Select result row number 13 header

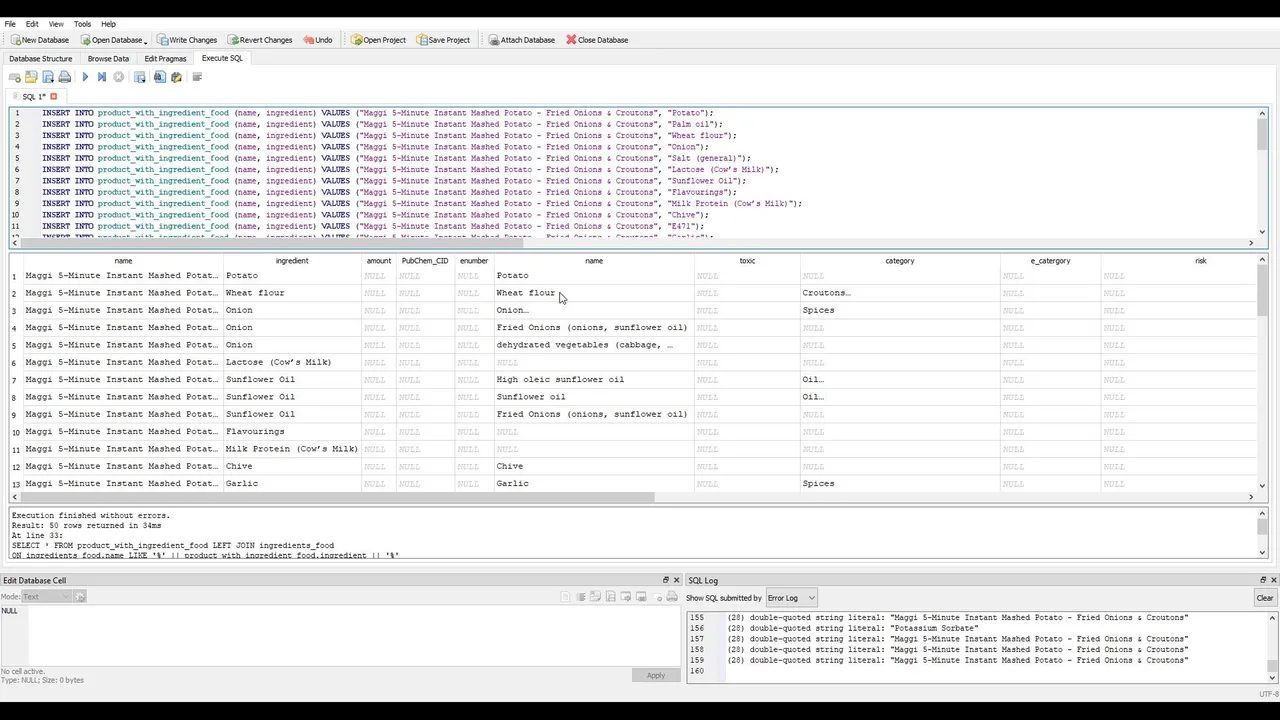click(16, 484)
